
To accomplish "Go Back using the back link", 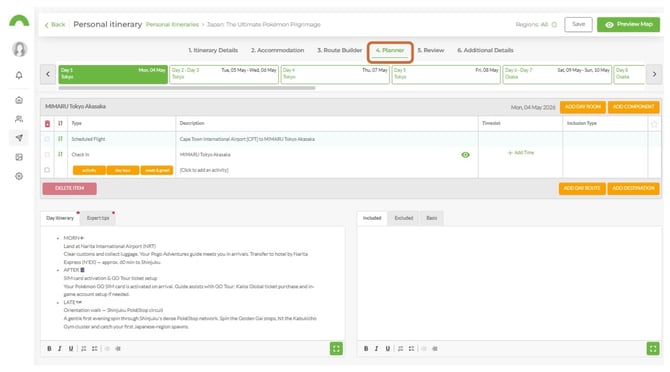I will tap(55, 25).
